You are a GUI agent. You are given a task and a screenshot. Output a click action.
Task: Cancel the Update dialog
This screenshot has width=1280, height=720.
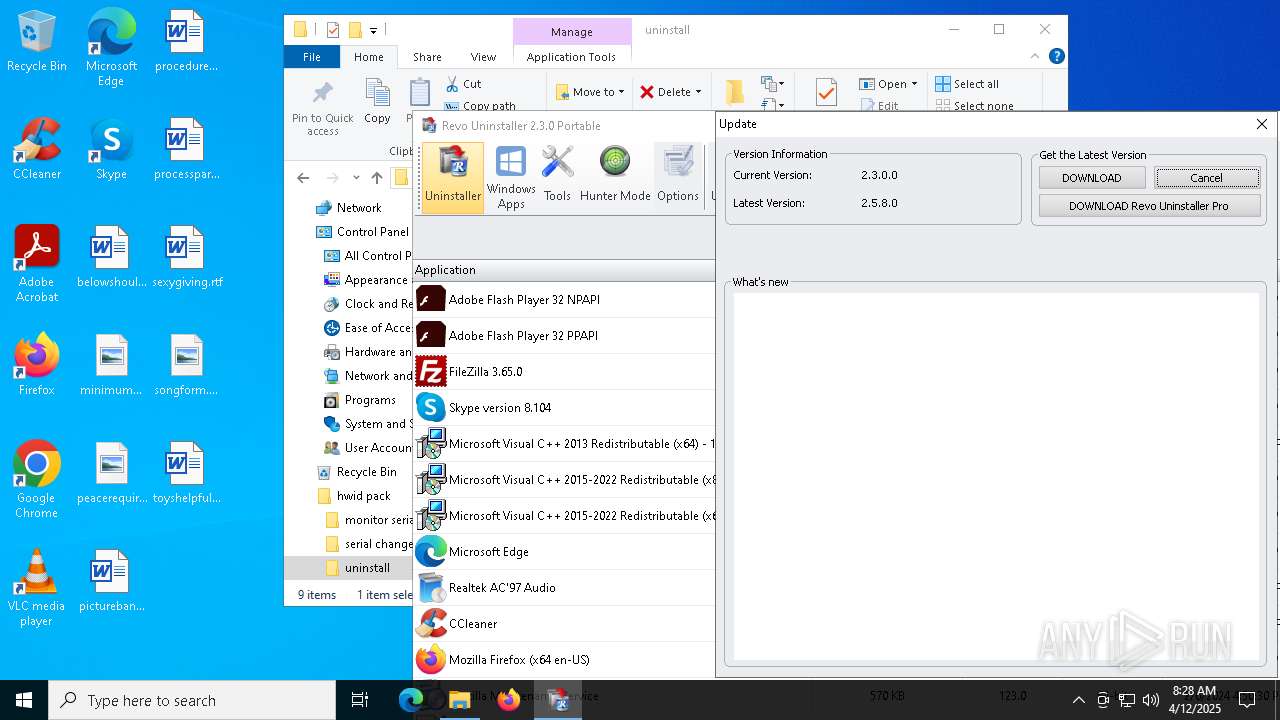pos(1206,178)
